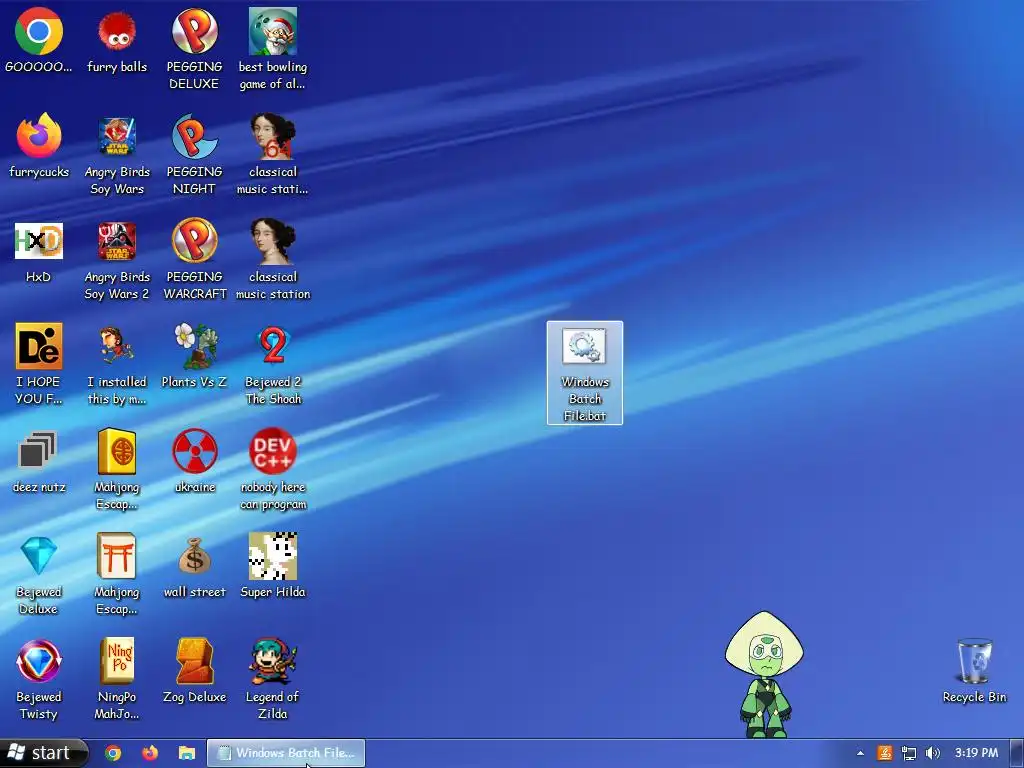
Task: Click the DEV C++ nobody here can program icon
Action: 273,470
